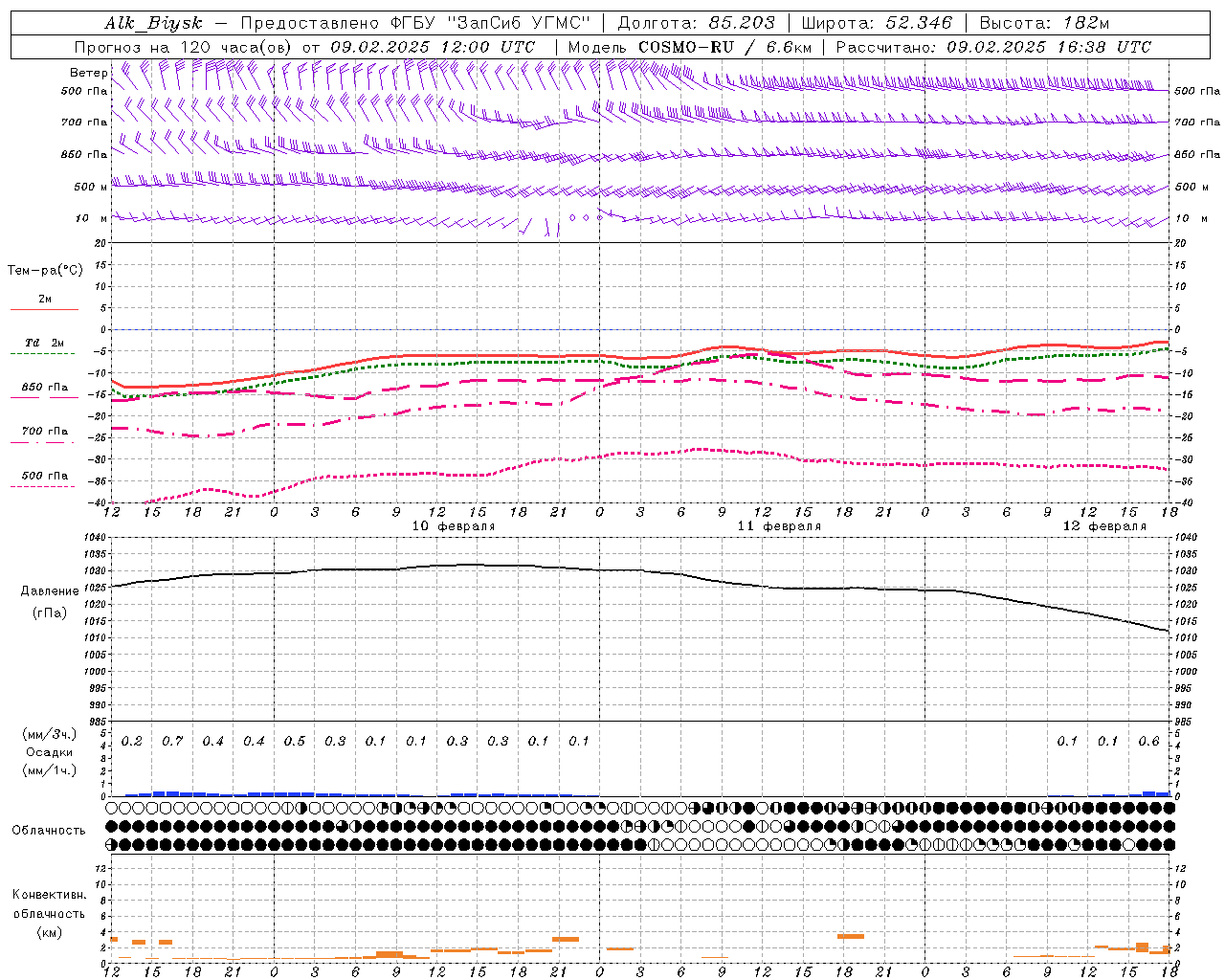Click the longitude value 85.203
This screenshot has height=980, width=1225.
742,23
